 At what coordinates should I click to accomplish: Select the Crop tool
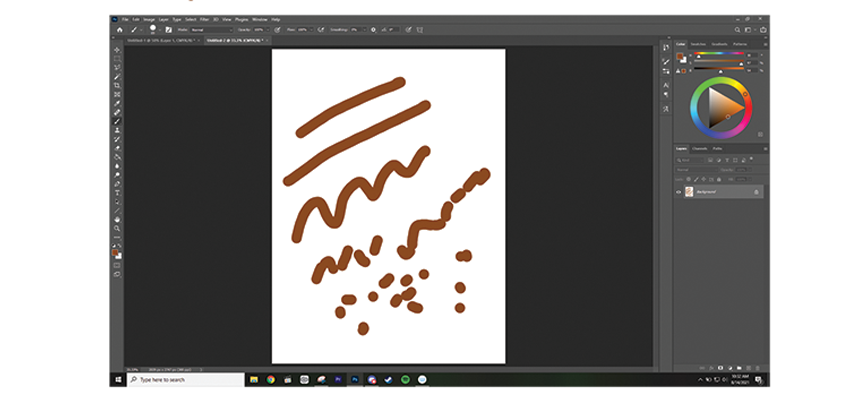click(117, 85)
